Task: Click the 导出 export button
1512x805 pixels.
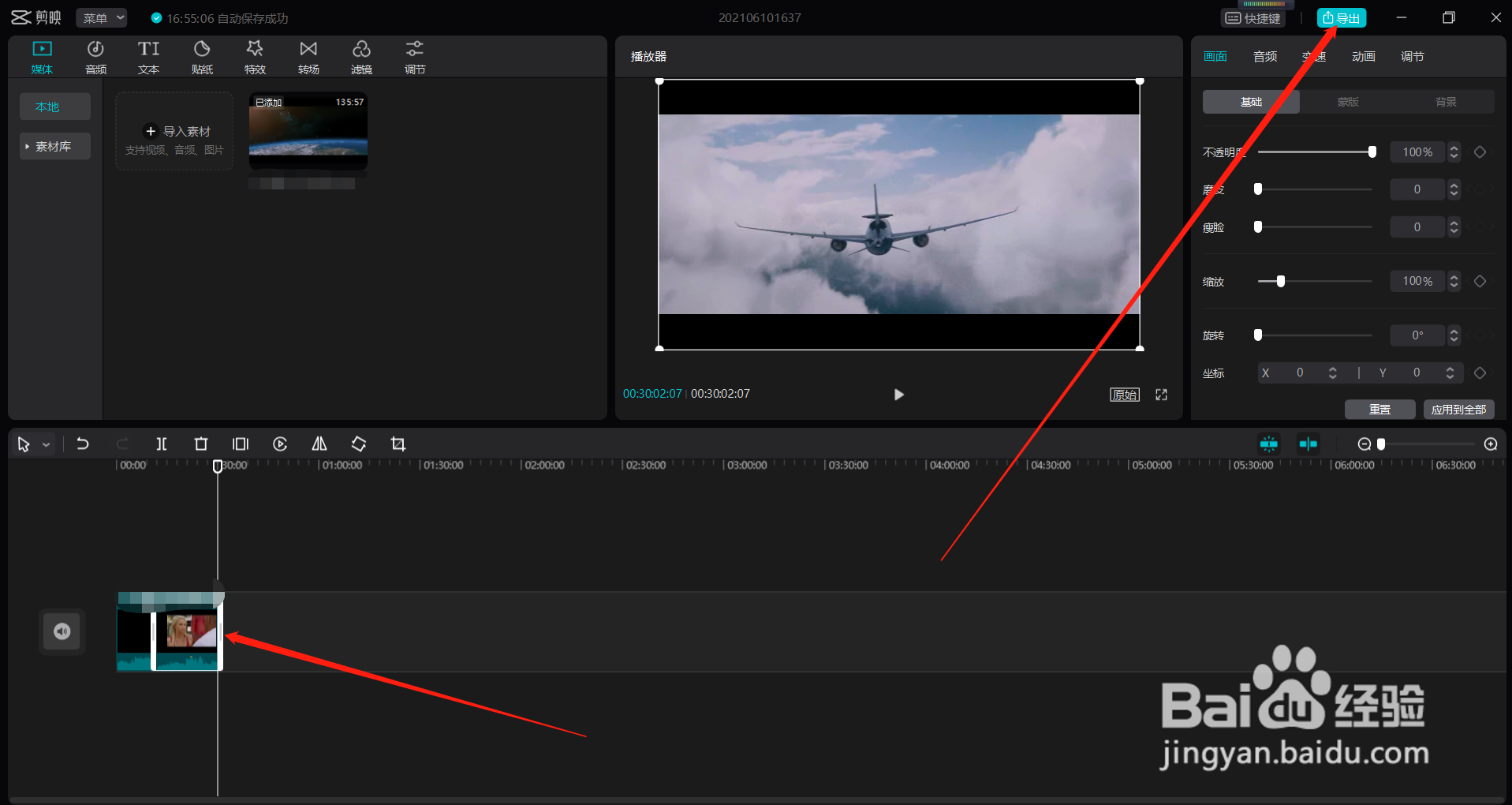Action: coord(1341,18)
